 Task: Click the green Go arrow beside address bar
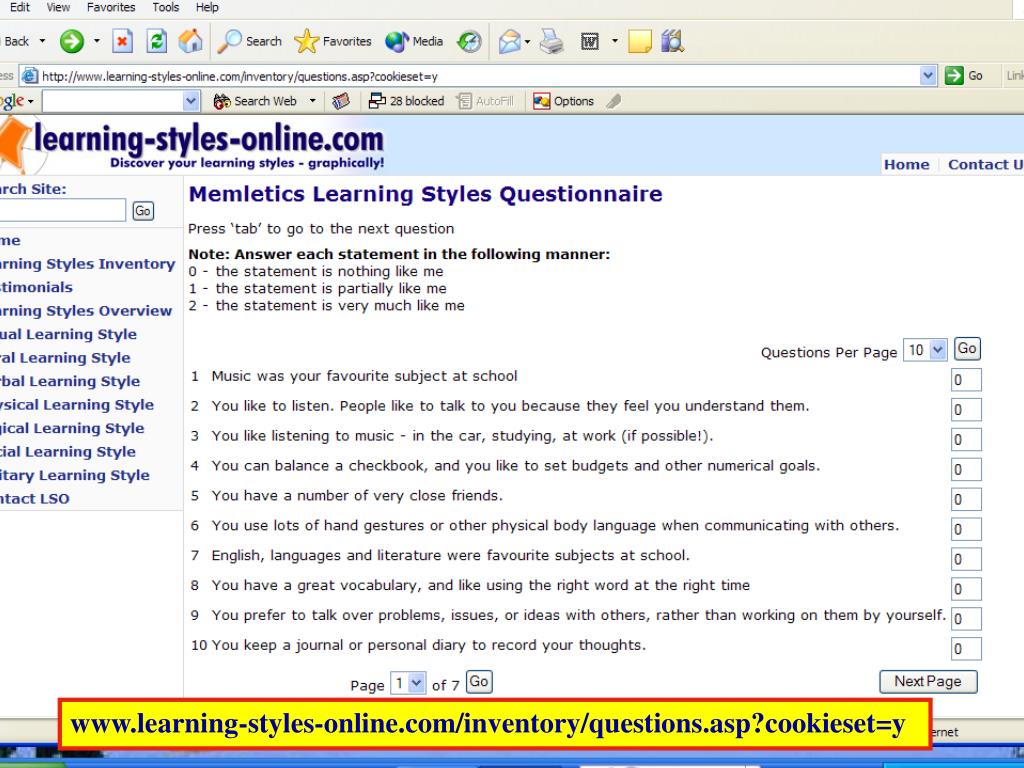pyautogui.click(x=964, y=76)
